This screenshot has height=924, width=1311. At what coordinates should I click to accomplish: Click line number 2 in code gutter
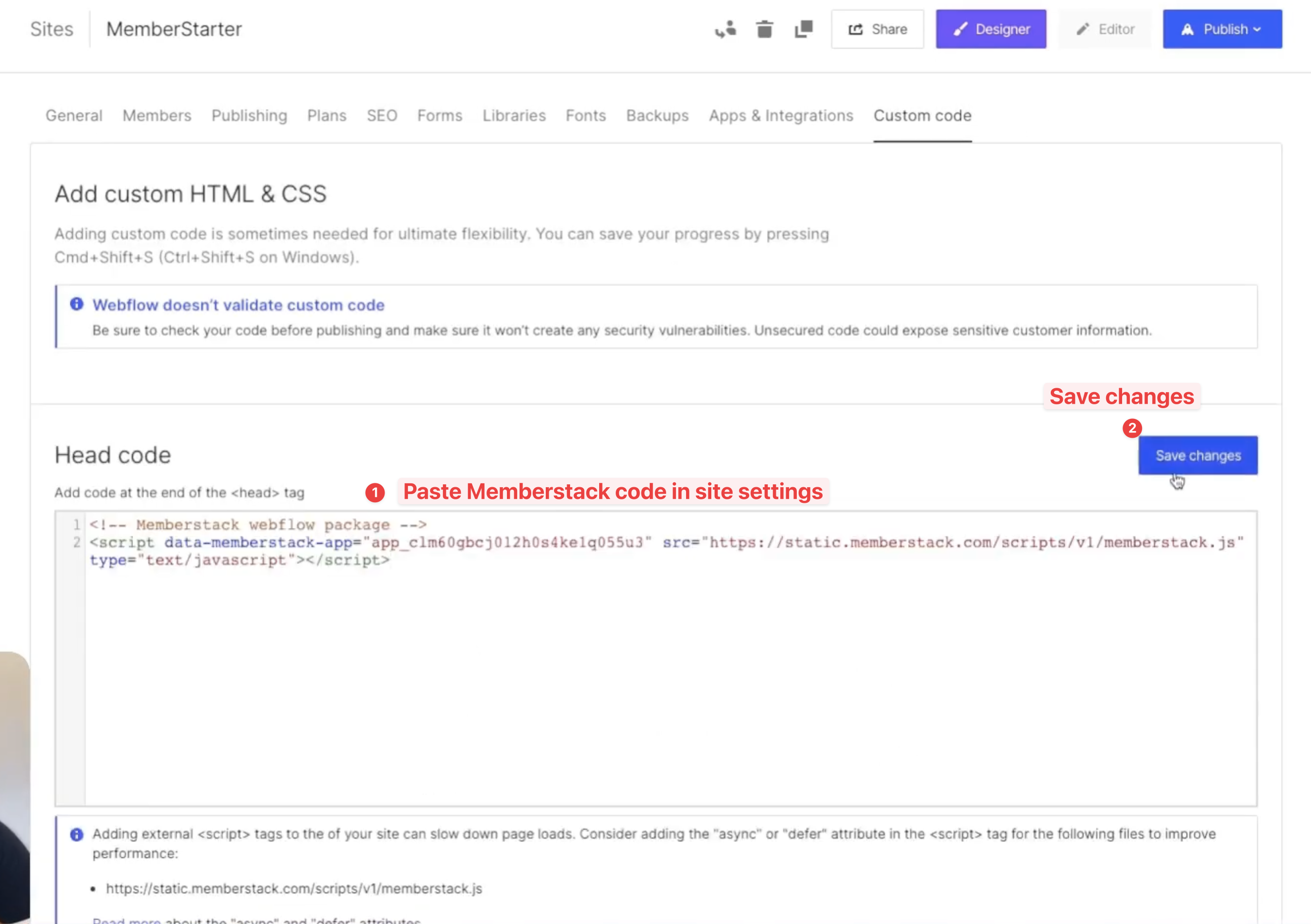[x=77, y=542]
